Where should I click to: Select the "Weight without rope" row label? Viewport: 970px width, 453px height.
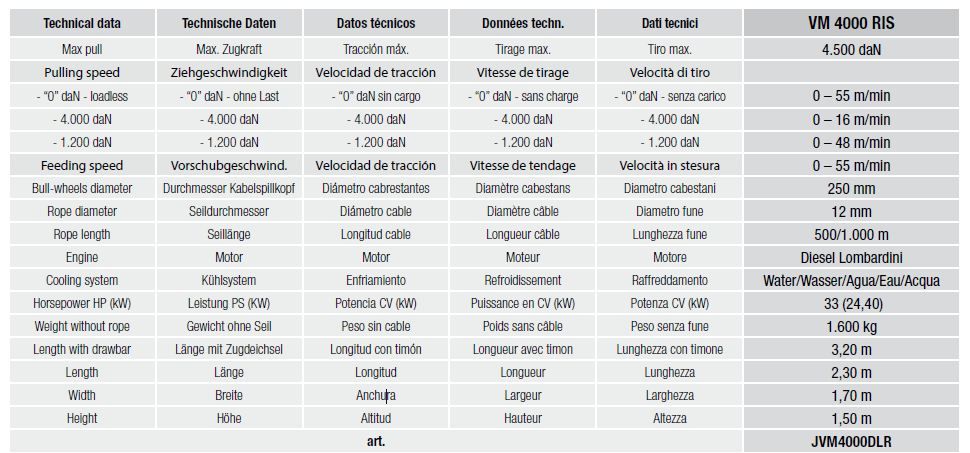[84, 326]
